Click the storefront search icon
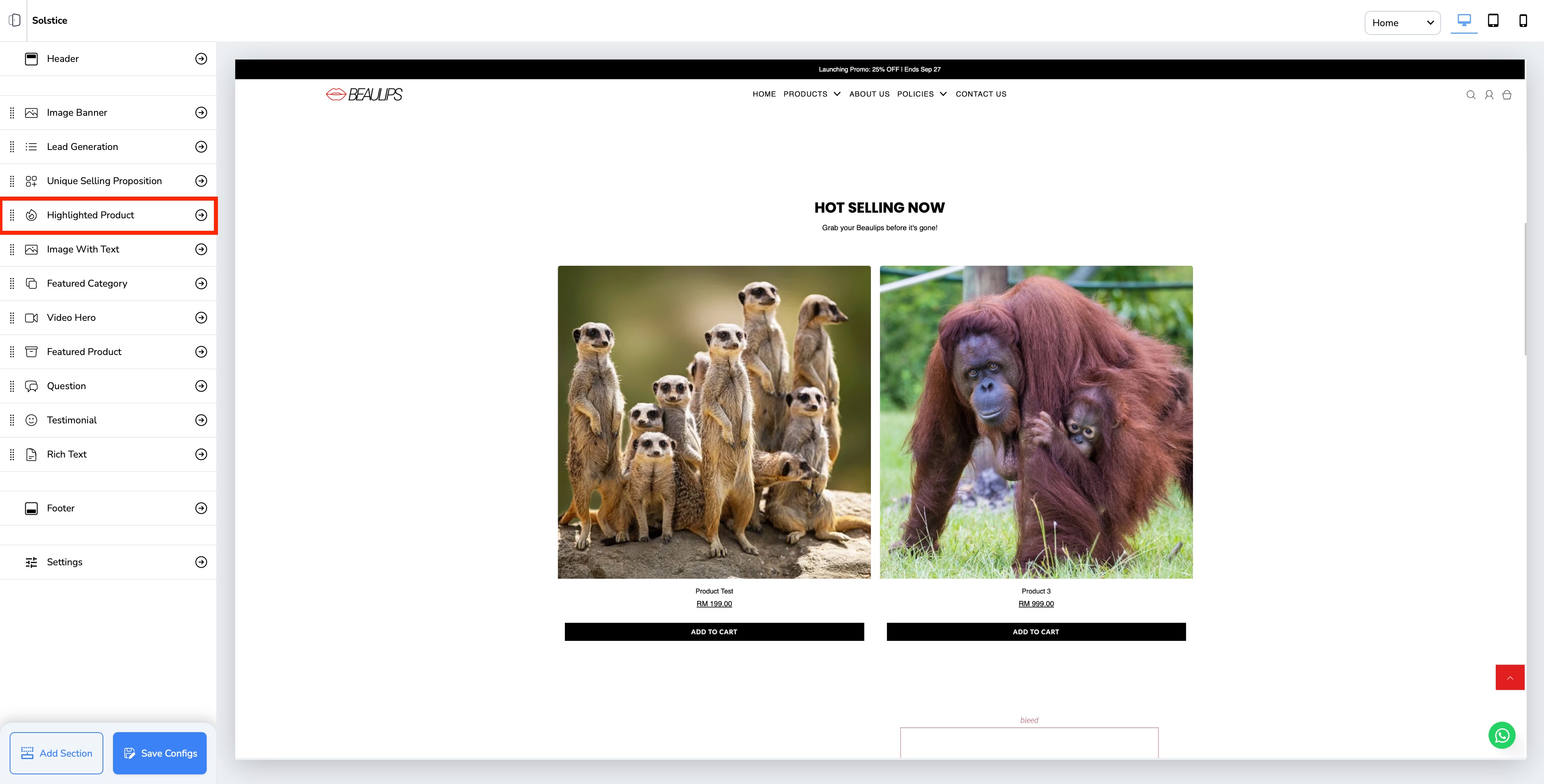Image resolution: width=1544 pixels, height=784 pixels. [x=1470, y=95]
